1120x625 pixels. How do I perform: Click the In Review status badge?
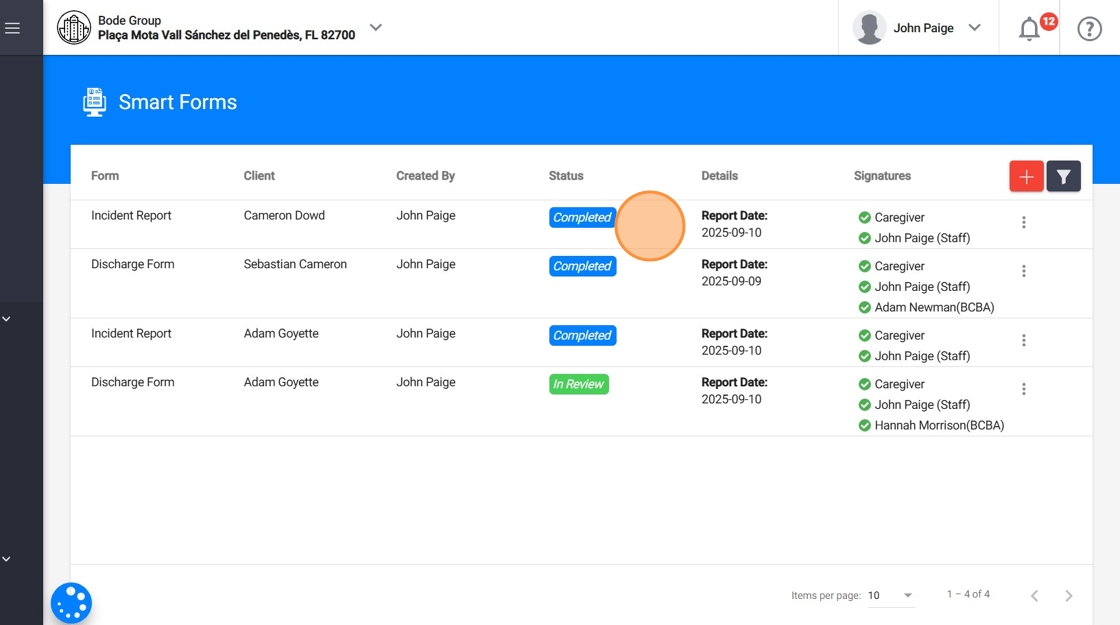coord(579,384)
